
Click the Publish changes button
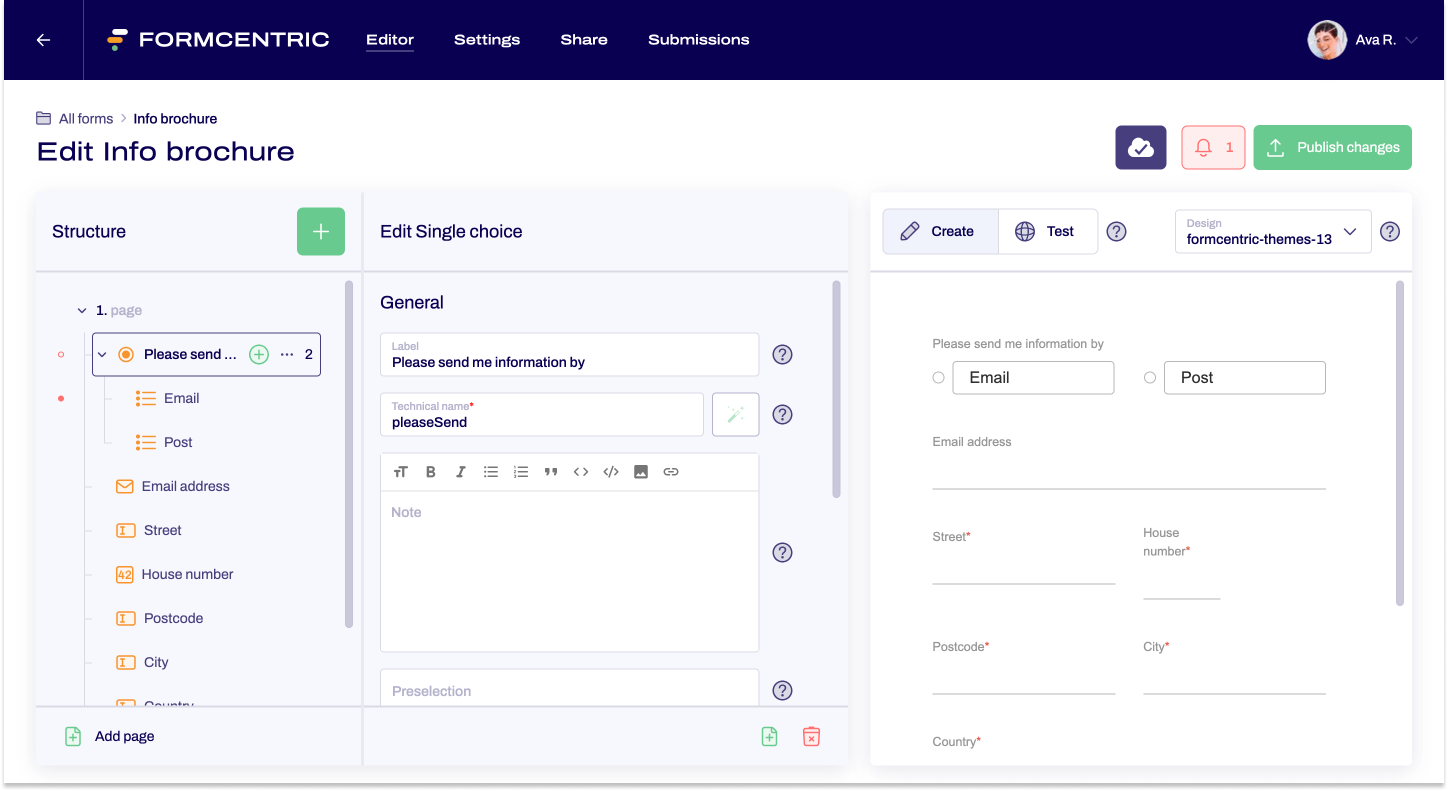pyautogui.click(x=1332, y=147)
